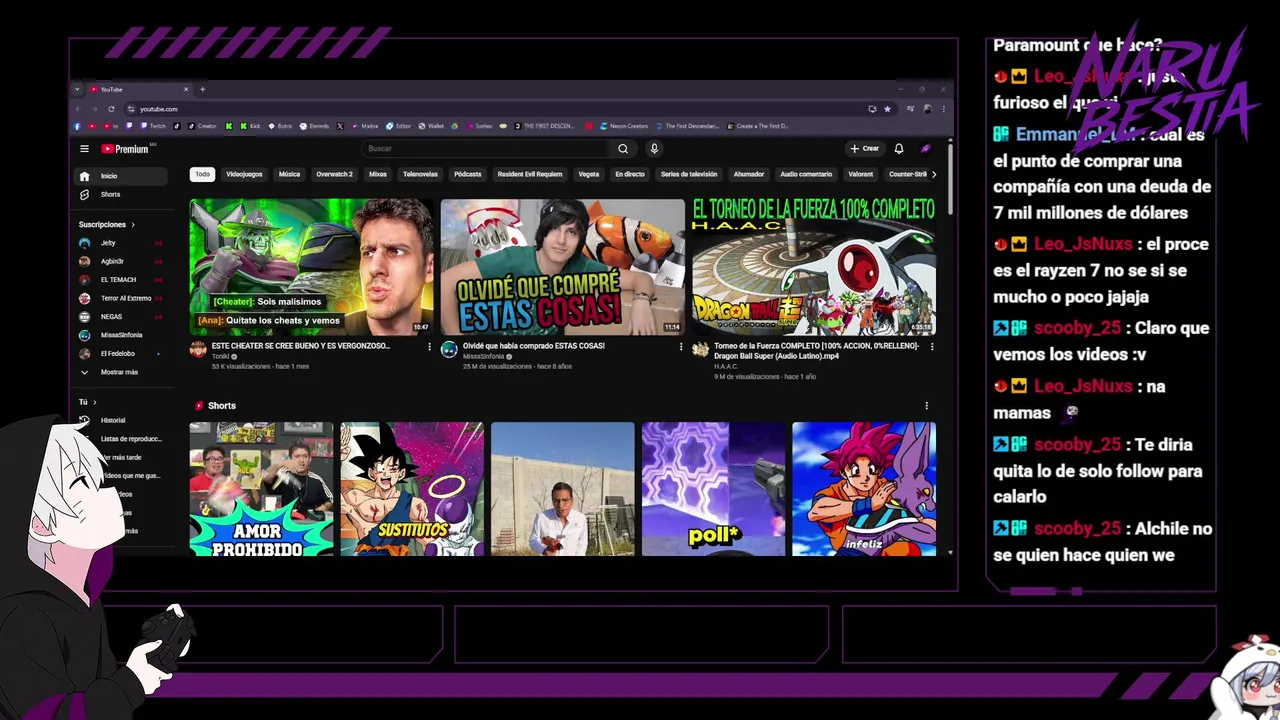Select the En directo filter chip
Screen dimensions: 1280x720
click(x=630, y=174)
